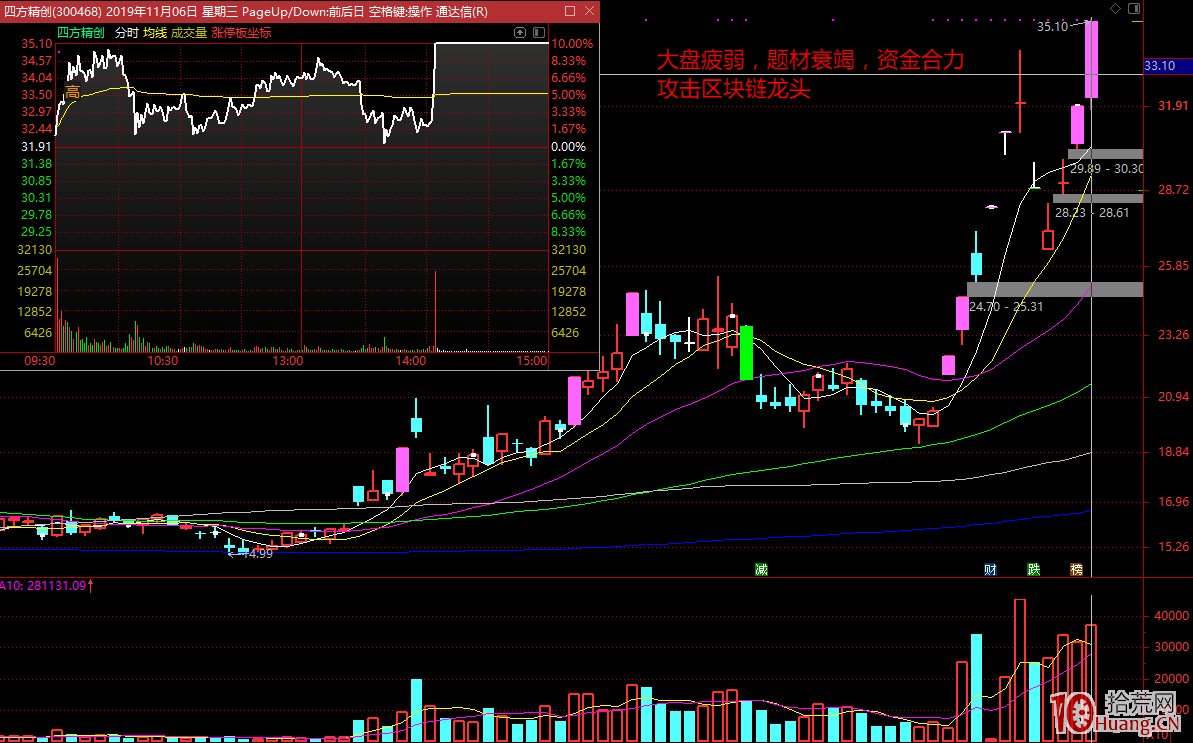Click the 35.10 high price label on K-line
1193x743 pixels.
1051,27
